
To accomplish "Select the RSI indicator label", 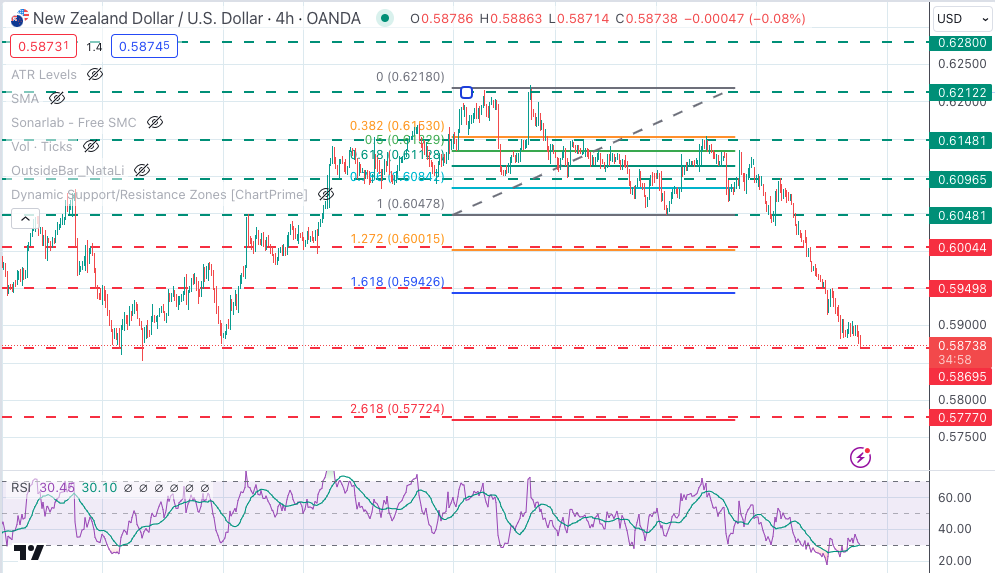I will pos(21,488).
